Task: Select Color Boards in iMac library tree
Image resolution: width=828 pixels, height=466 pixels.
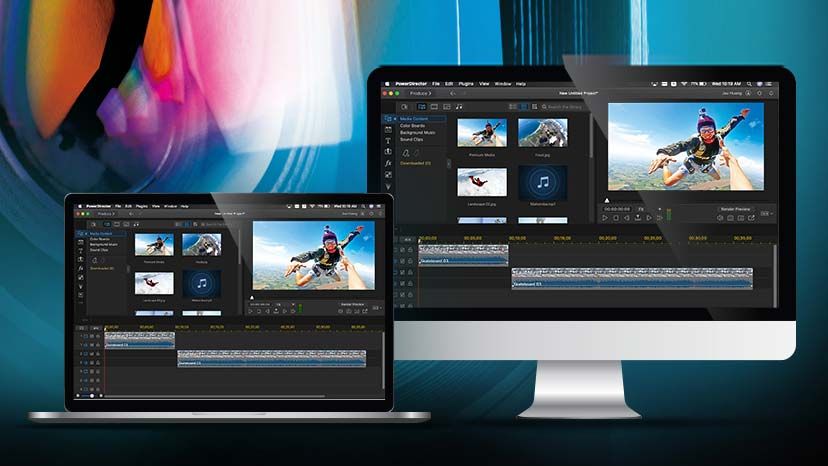Action: pos(412,126)
